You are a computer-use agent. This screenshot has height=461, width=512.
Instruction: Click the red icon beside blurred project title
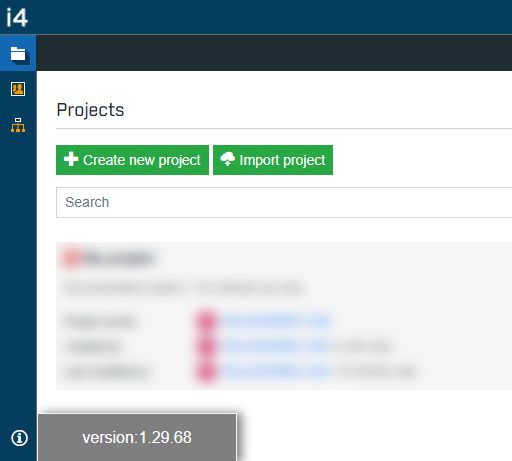[72, 258]
